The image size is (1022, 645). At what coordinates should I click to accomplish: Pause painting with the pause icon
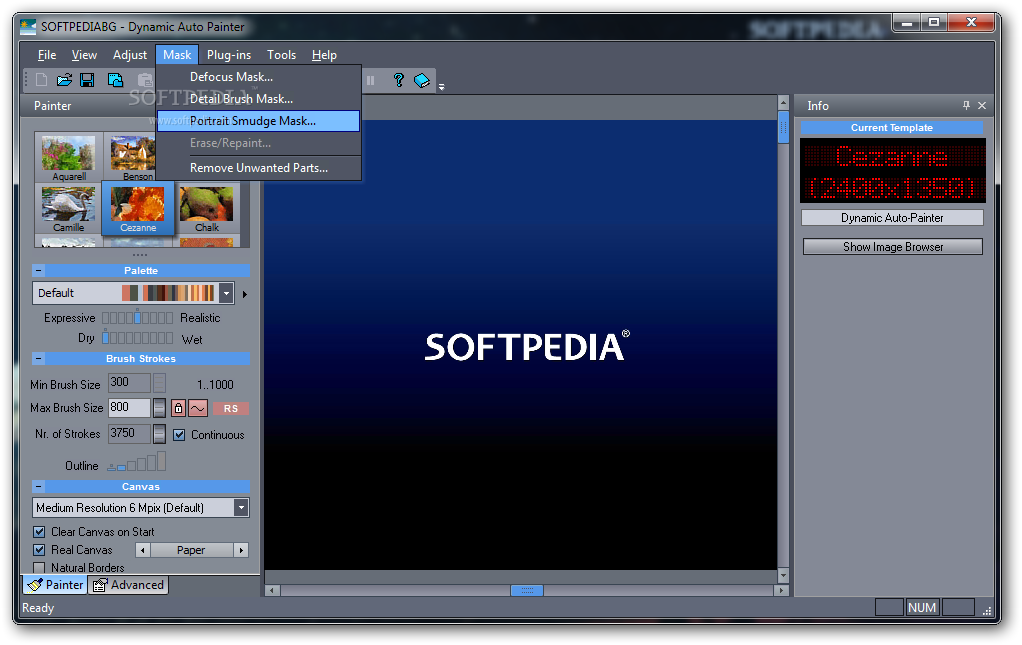pyautogui.click(x=370, y=80)
